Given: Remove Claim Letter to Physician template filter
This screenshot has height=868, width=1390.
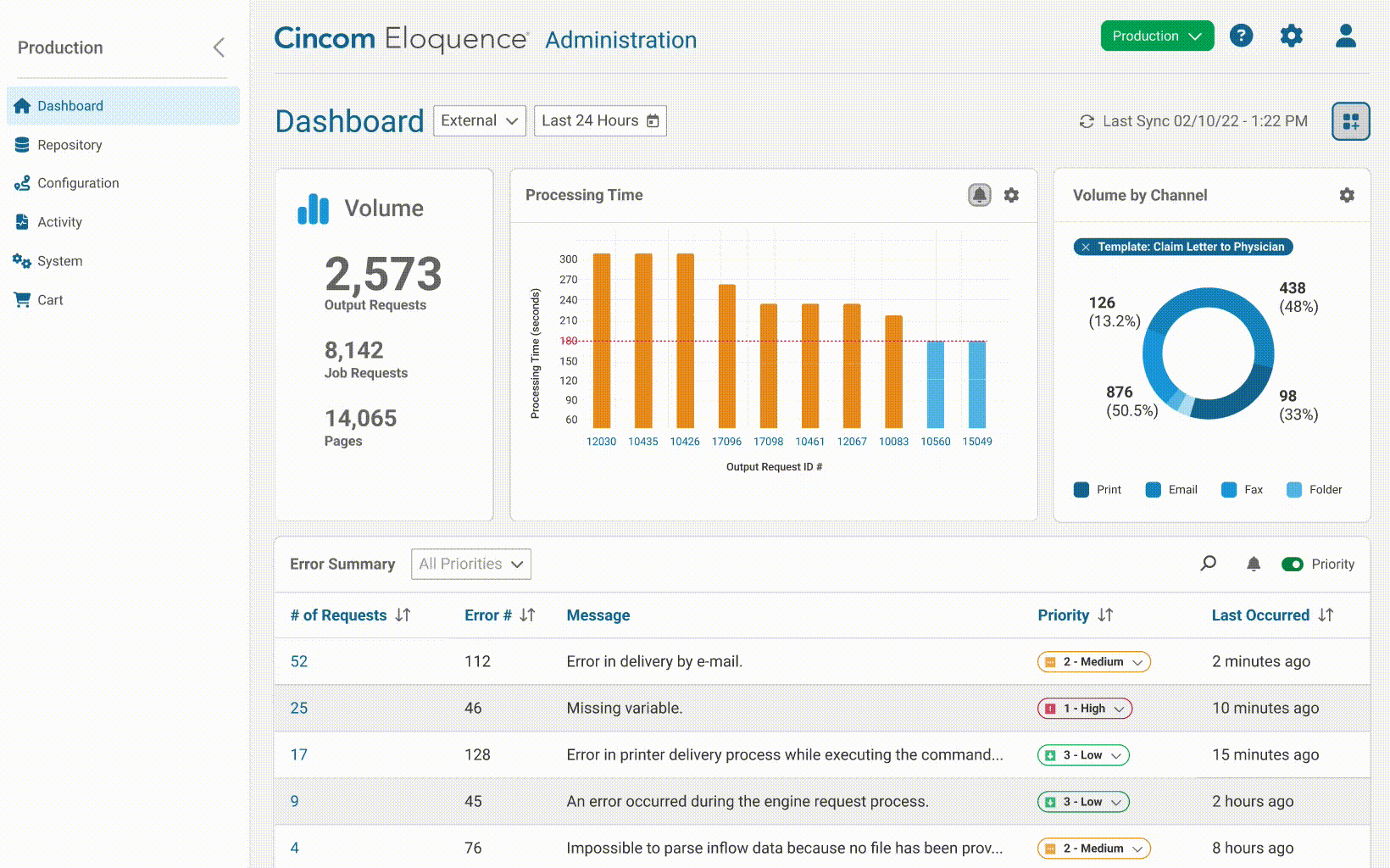Looking at the screenshot, I should pyautogui.click(x=1086, y=247).
